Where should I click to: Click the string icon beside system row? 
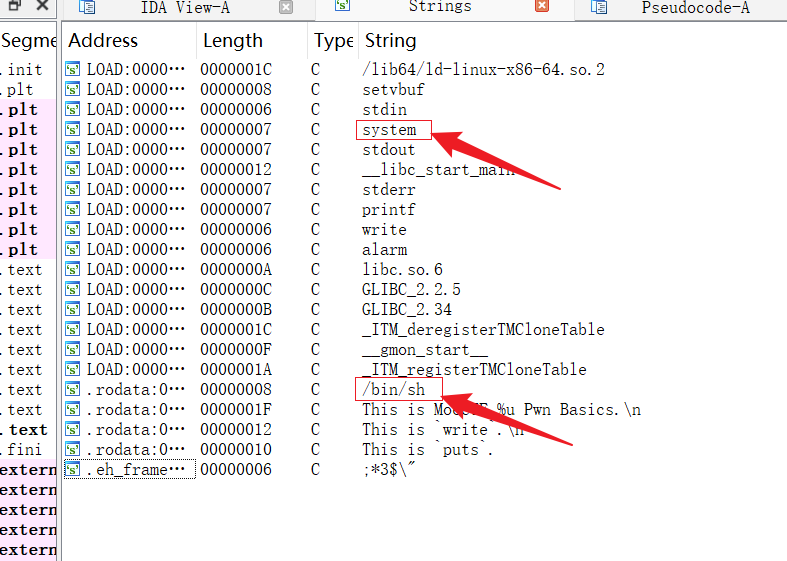(x=72, y=129)
